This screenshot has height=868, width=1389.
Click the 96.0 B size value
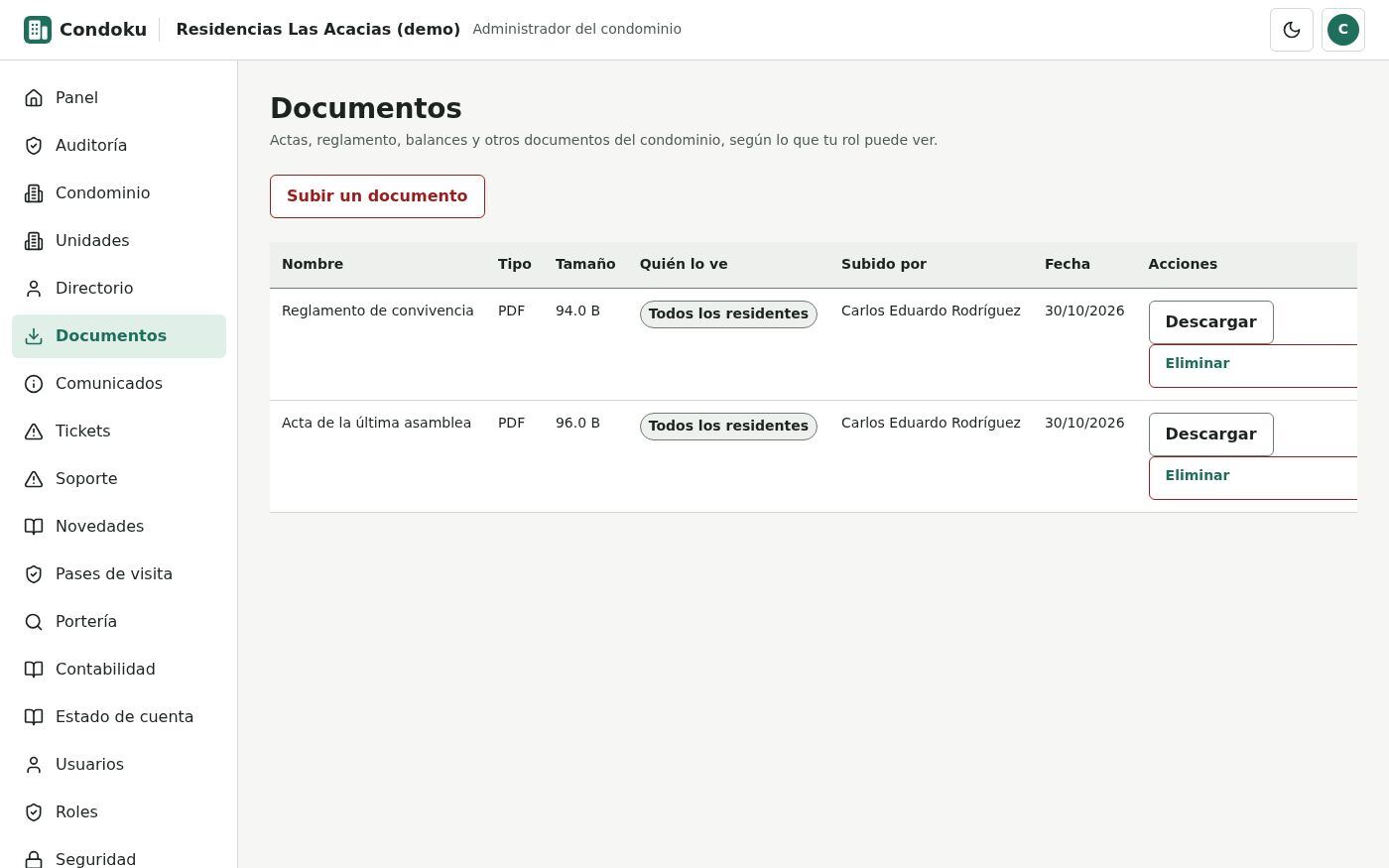pos(577,424)
